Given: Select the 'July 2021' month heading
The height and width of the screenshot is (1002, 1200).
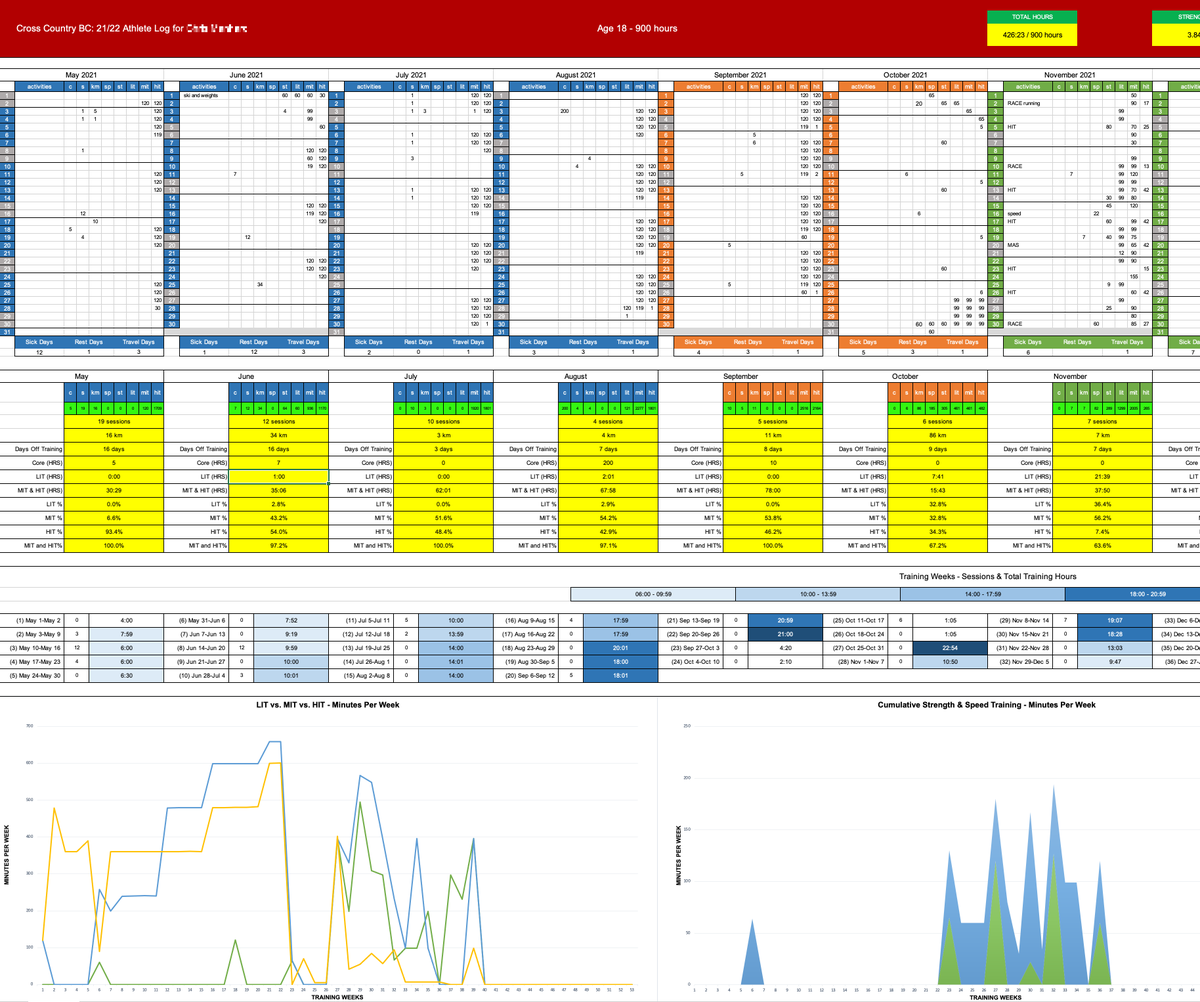Looking at the screenshot, I should click(x=412, y=75).
